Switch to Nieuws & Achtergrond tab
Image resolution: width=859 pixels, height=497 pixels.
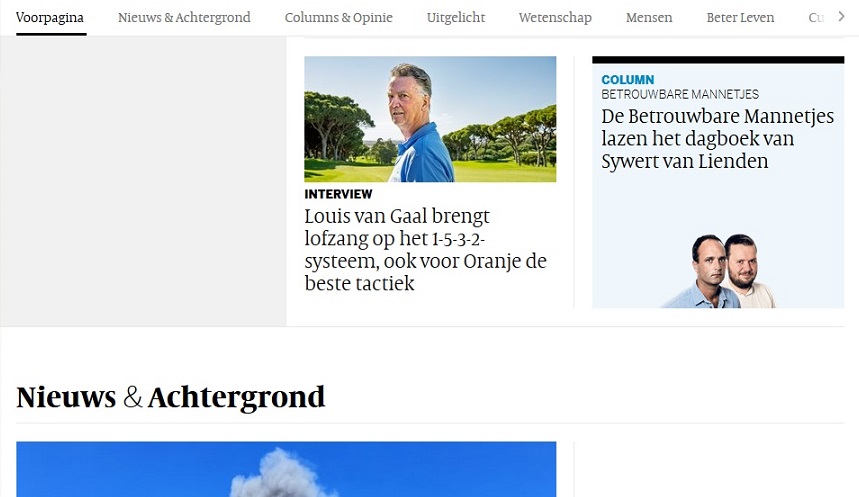184,18
